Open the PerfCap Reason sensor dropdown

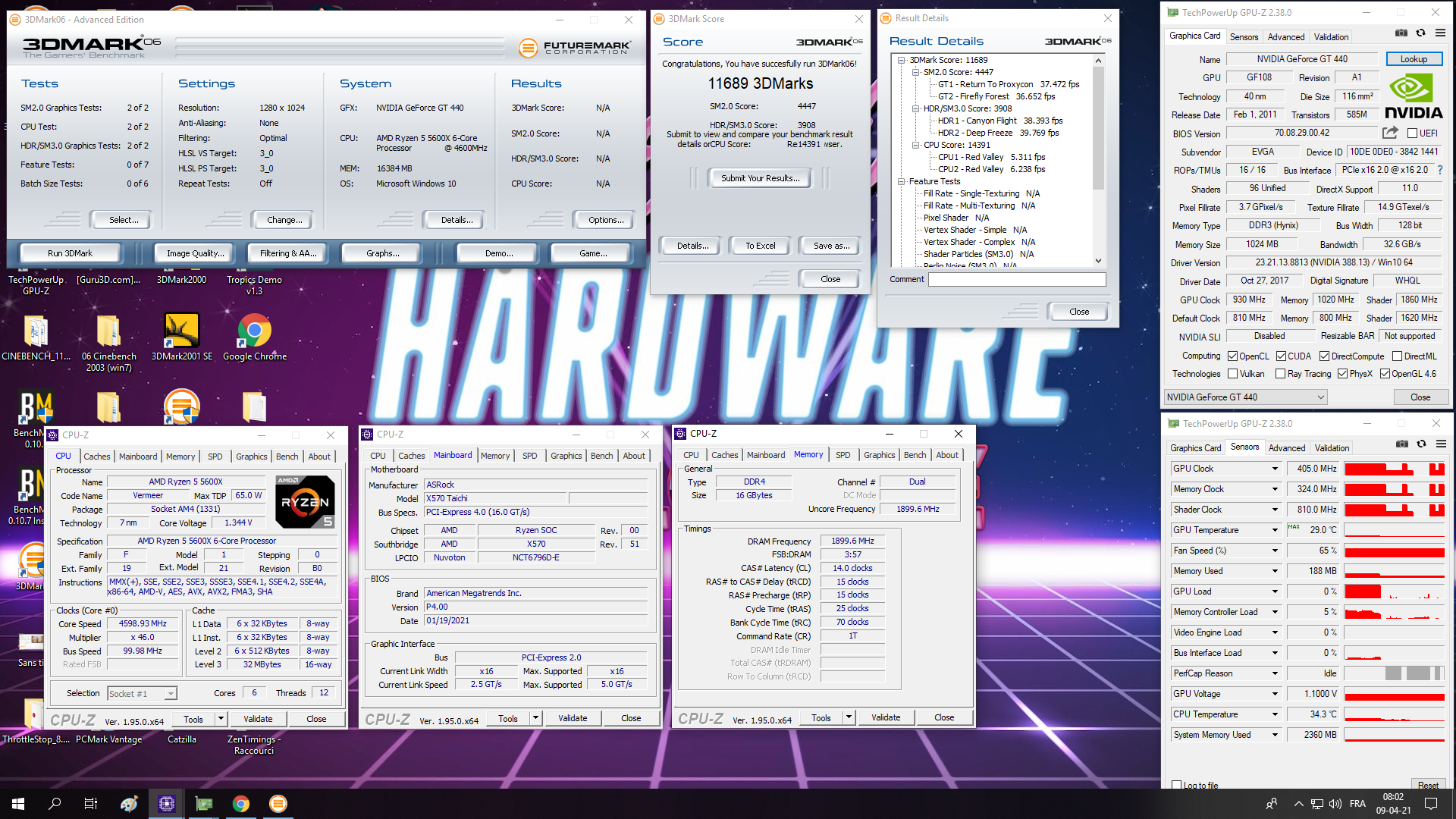pyautogui.click(x=1275, y=673)
